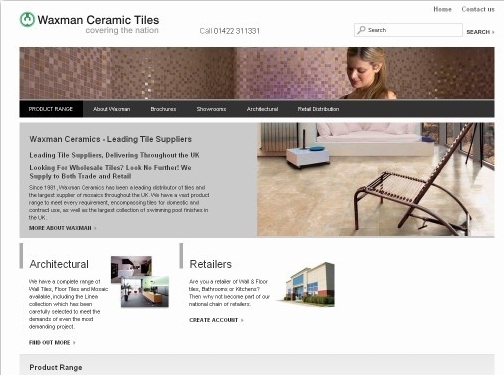Follow the MORE ABOUT WAXMAN link

point(63,228)
